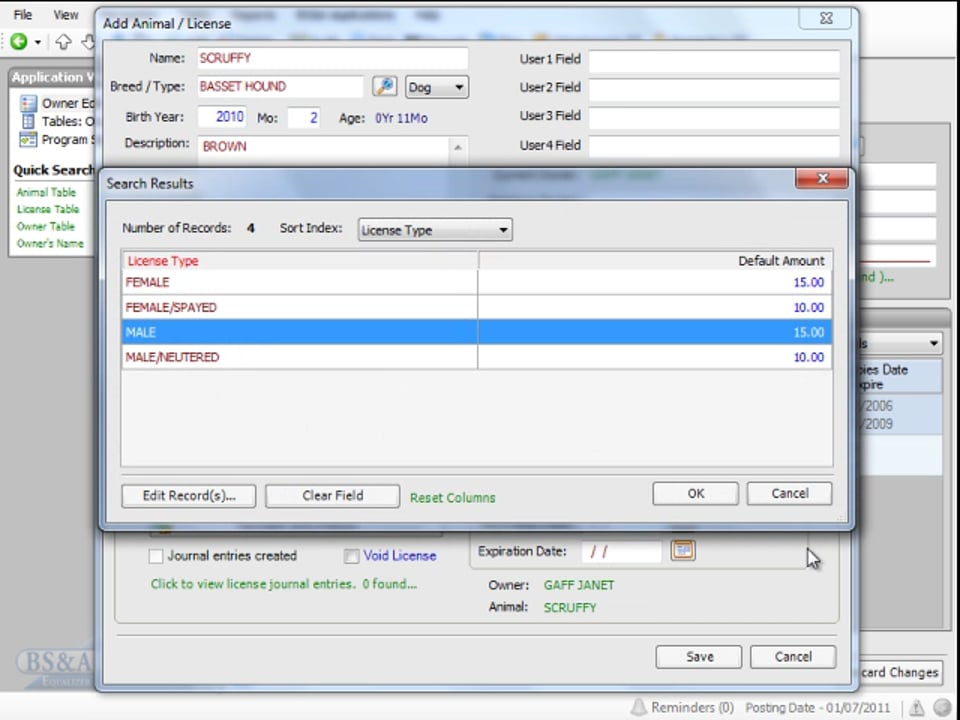The image size is (960, 720).
Task: Click the Posting Date status bar entry
Action: [x=817, y=708]
